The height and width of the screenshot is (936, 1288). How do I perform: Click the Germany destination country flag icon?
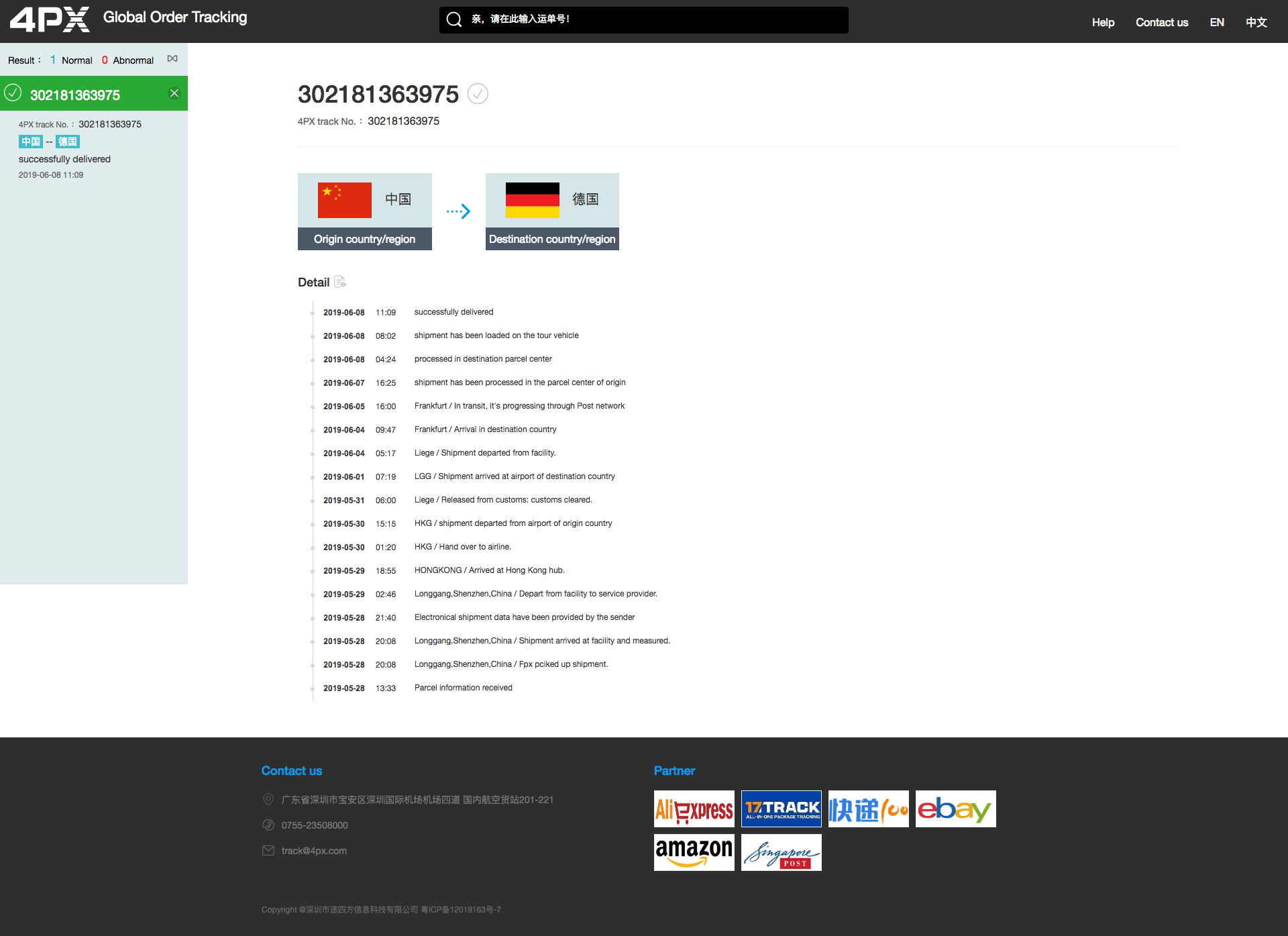(530, 199)
